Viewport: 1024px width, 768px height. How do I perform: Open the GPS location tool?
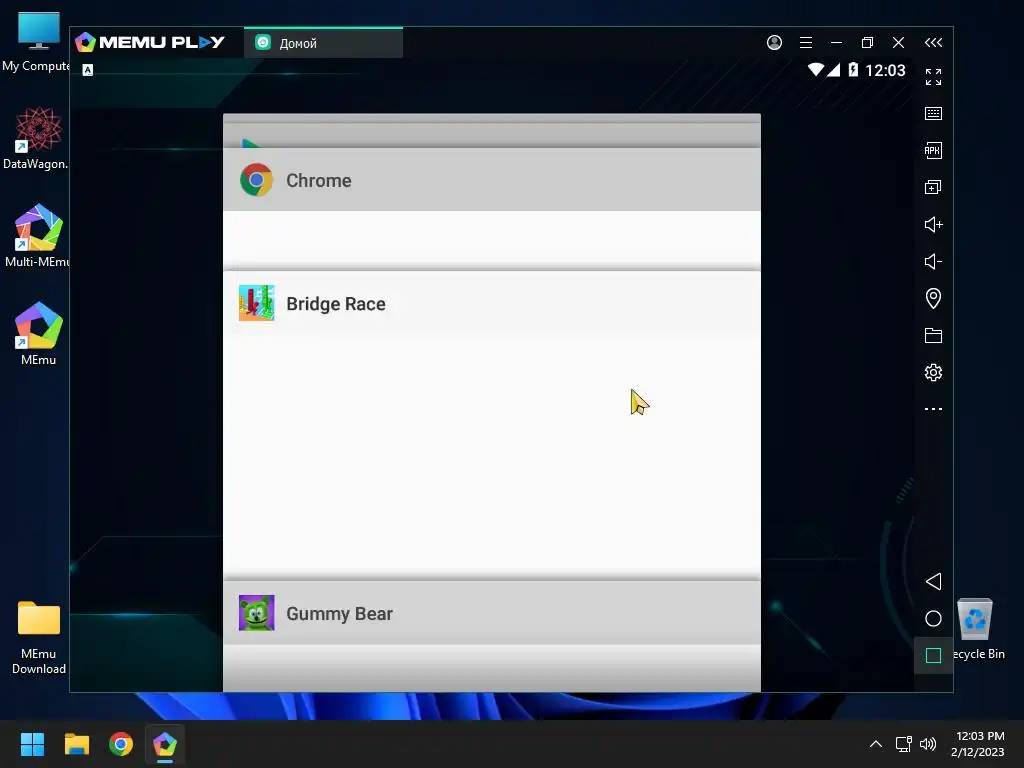933,298
